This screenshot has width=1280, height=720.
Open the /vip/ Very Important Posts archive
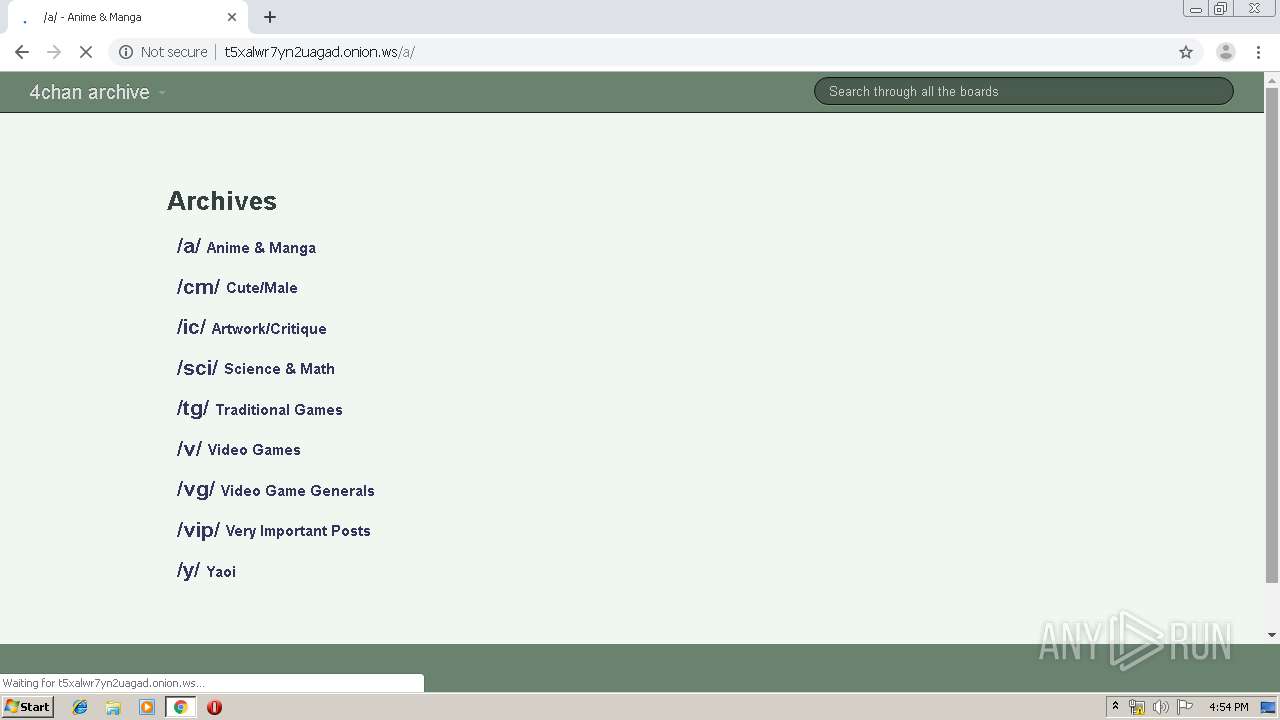pyautogui.click(x=274, y=530)
